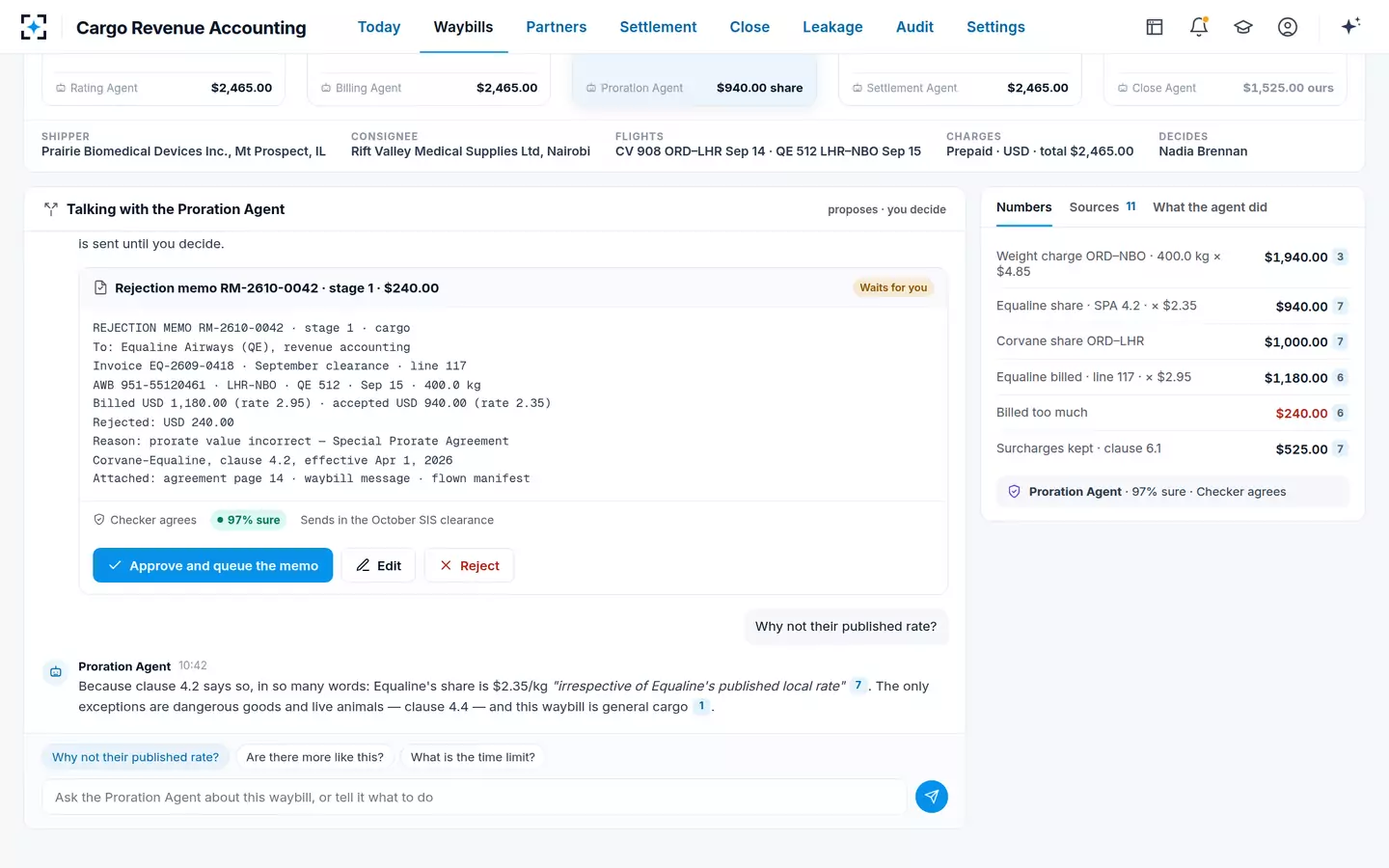
Task: Open the layout panel icon in header
Action: [x=1155, y=27]
